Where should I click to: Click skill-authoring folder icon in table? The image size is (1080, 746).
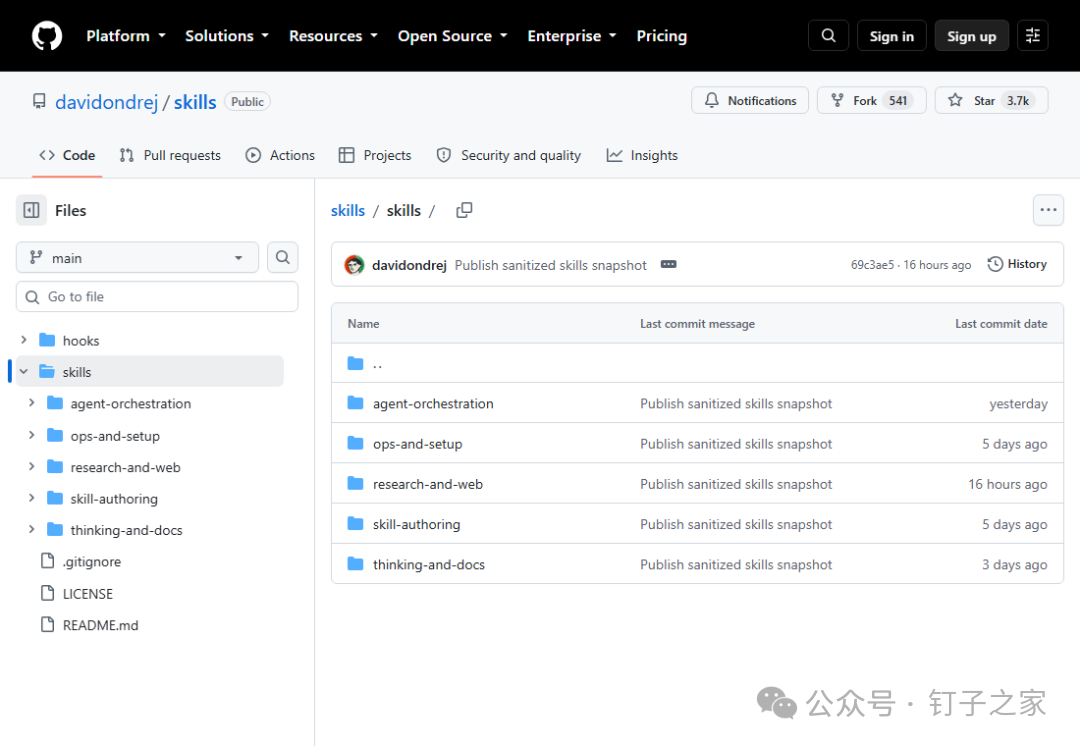[x=355, y=524]
